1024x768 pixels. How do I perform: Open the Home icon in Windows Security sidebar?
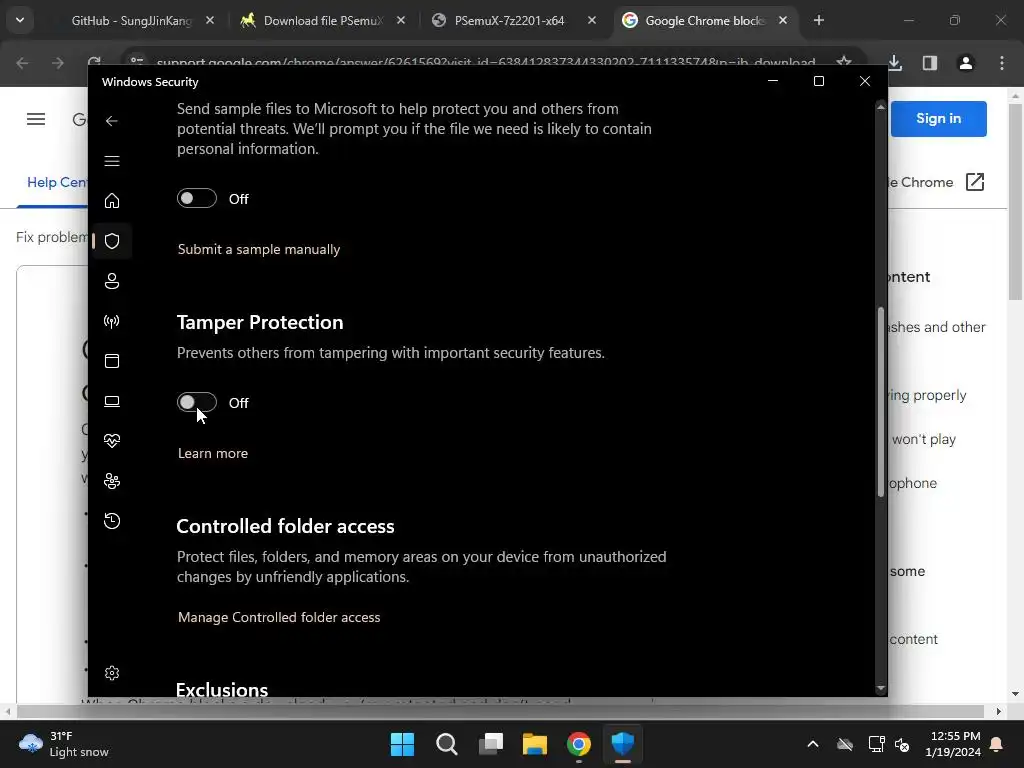point(112,200)
